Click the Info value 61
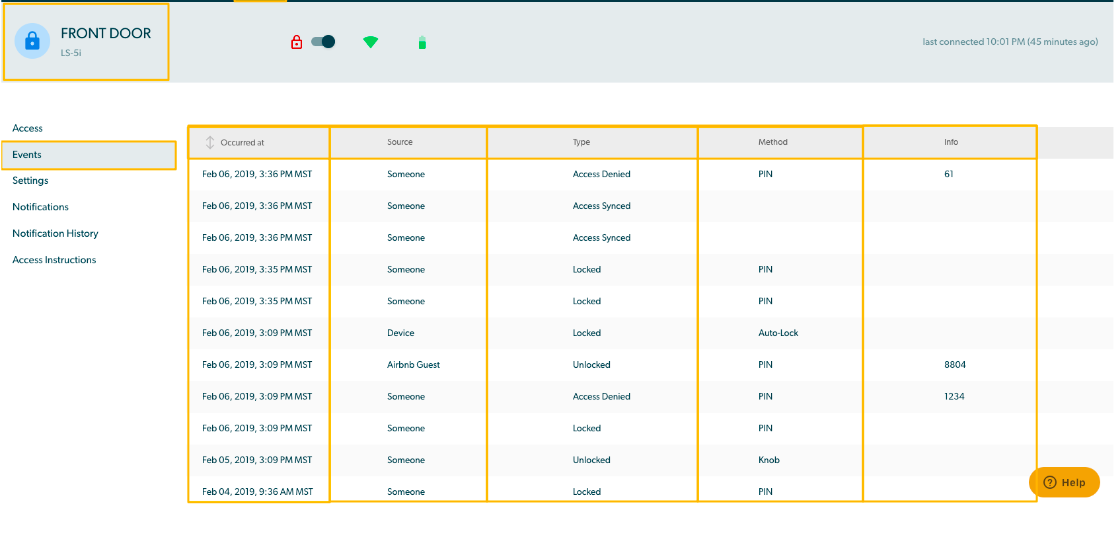This screenshot has width=1114, height=533. click(x=948, y=173)
